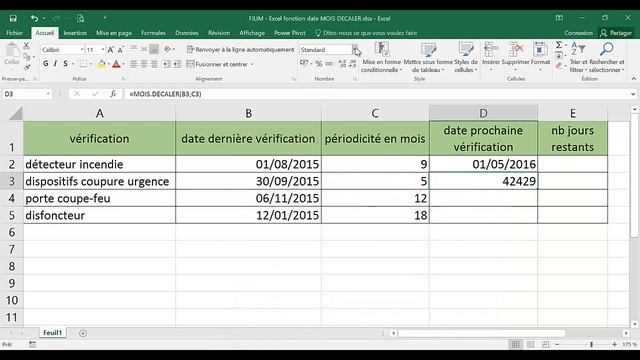Click the Save icon in quick access toolbar
The image size is (640, 360).
(13, 18)
